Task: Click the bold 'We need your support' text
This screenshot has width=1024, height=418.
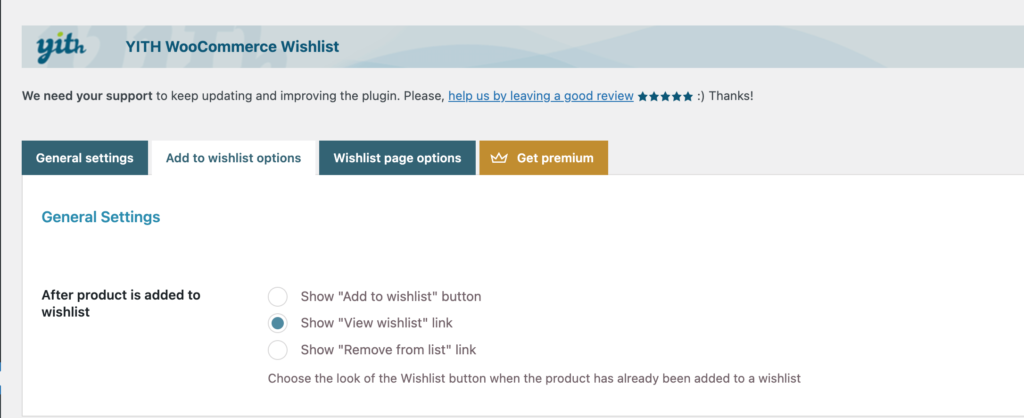Action: point(87,96)
